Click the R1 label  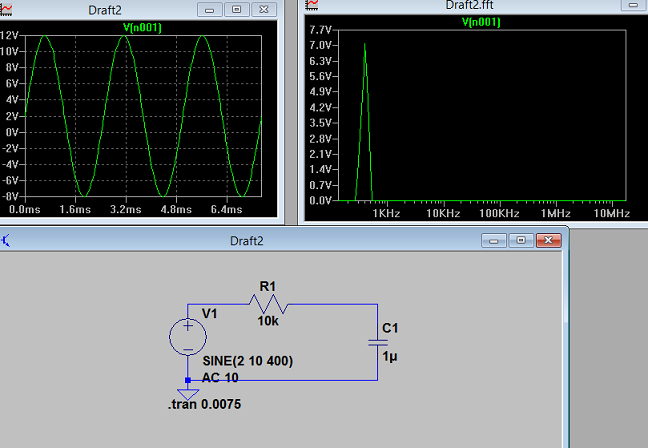pyautogui.click(x=267, y=286)
